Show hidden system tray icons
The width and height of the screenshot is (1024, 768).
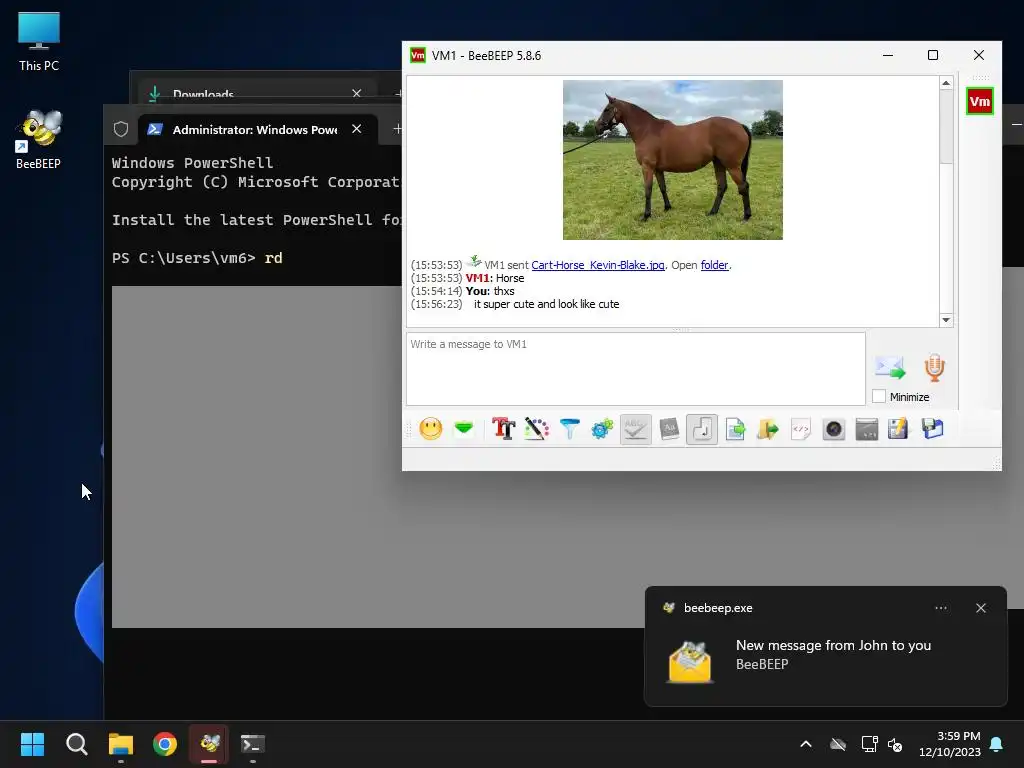click(806, 744)
